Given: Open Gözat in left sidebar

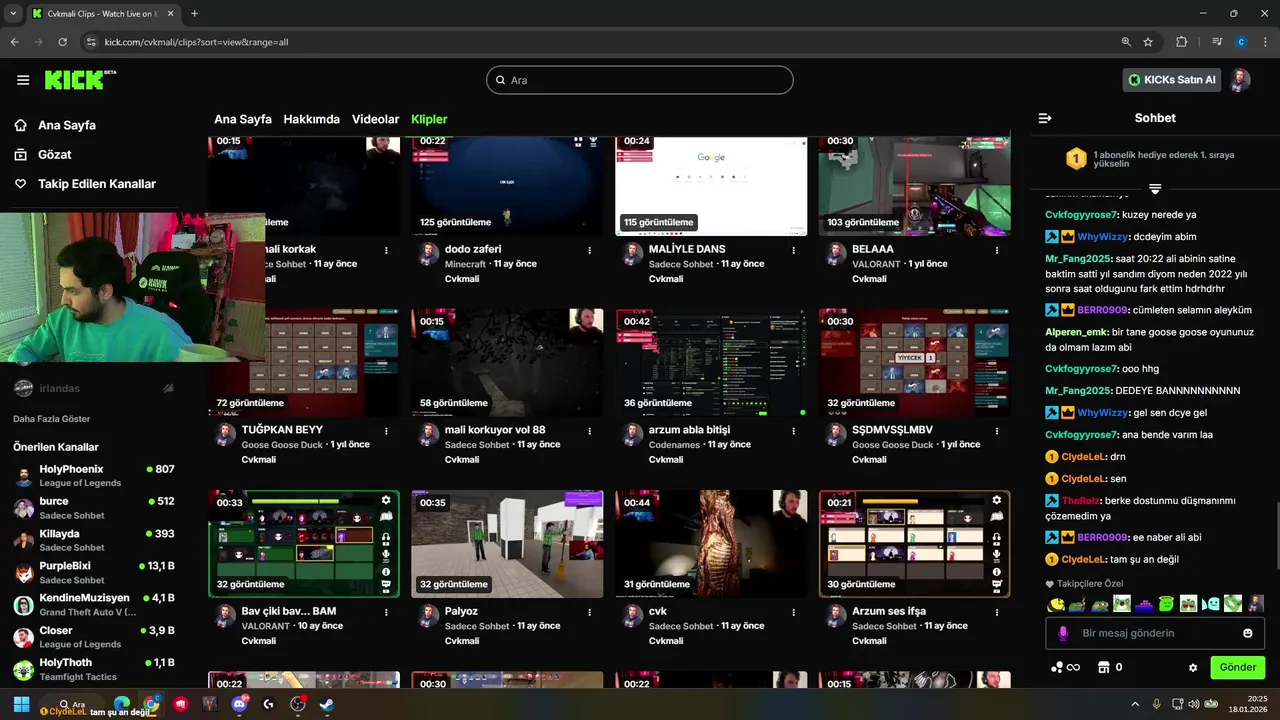Looking at the screenshot, I should point(54,154).
